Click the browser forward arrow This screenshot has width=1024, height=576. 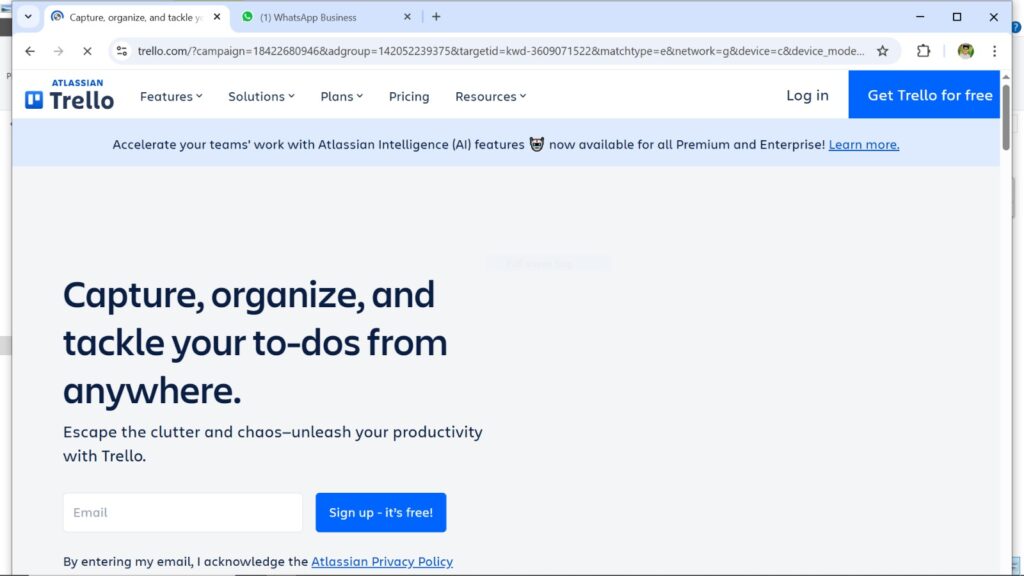pyautogui.click(x=59, y=51)
